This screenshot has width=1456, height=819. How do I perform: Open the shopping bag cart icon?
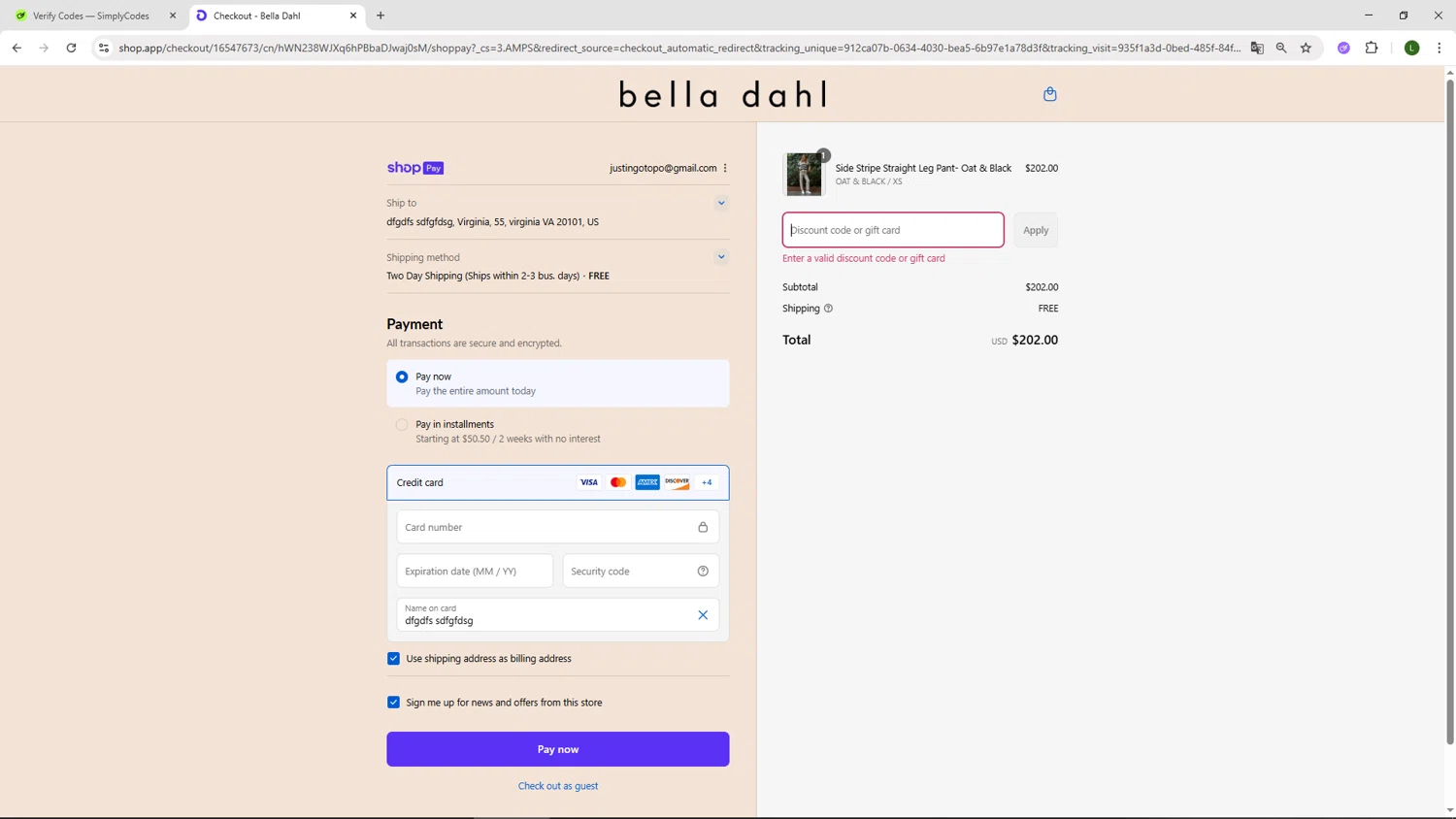pos(1049,94)
